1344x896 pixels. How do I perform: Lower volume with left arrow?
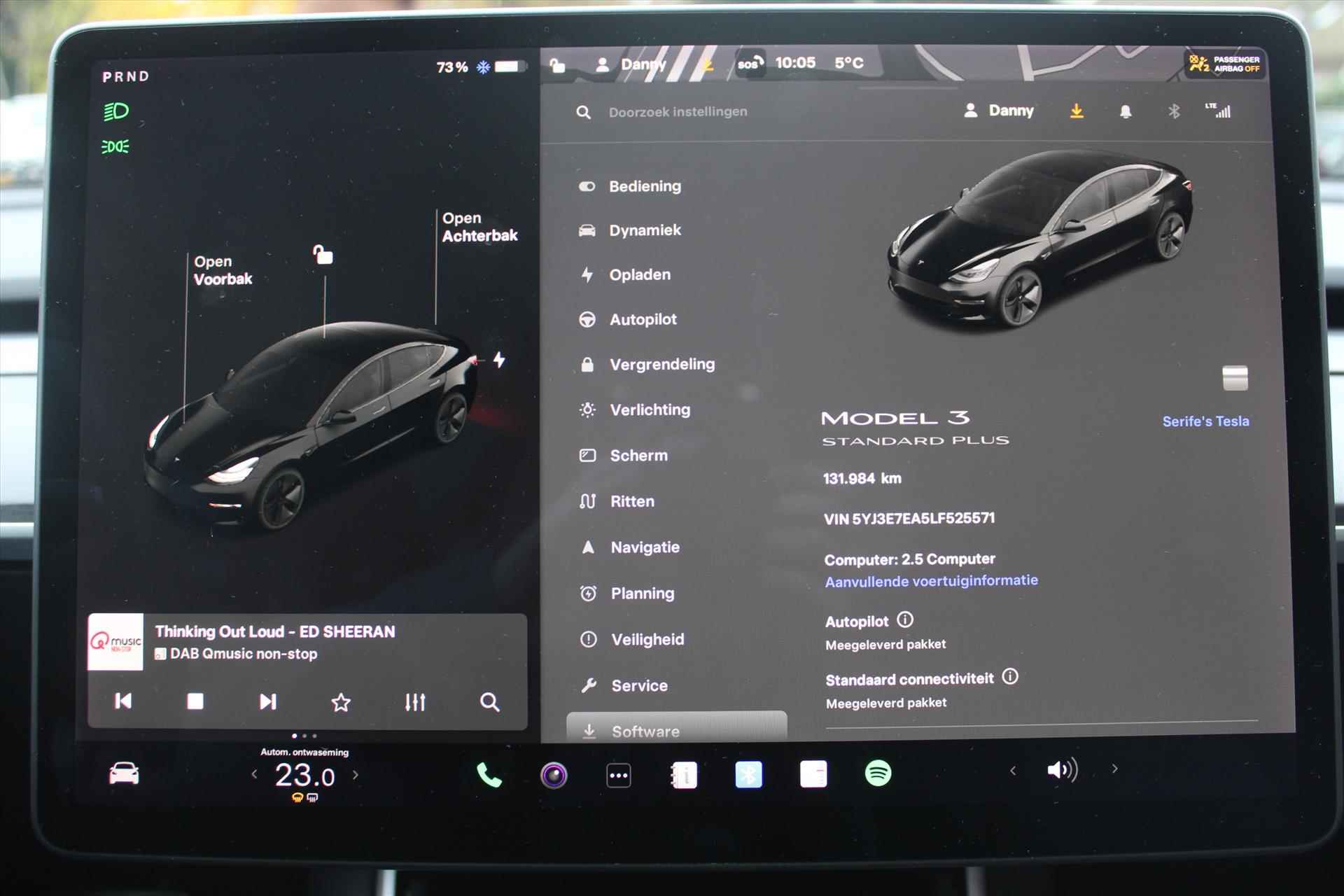1013,771
